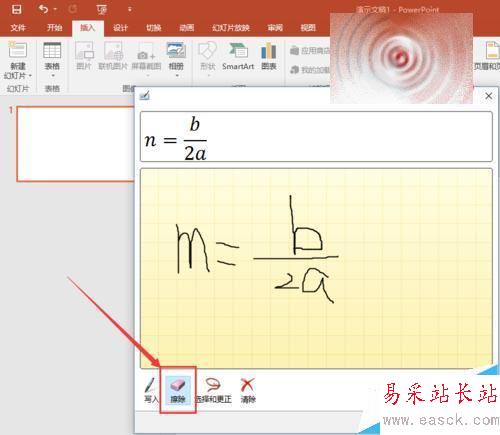Screen dimensions: 500x435
Task: Click the 形状 (Shapes) icon
Action: coord(208,51)
